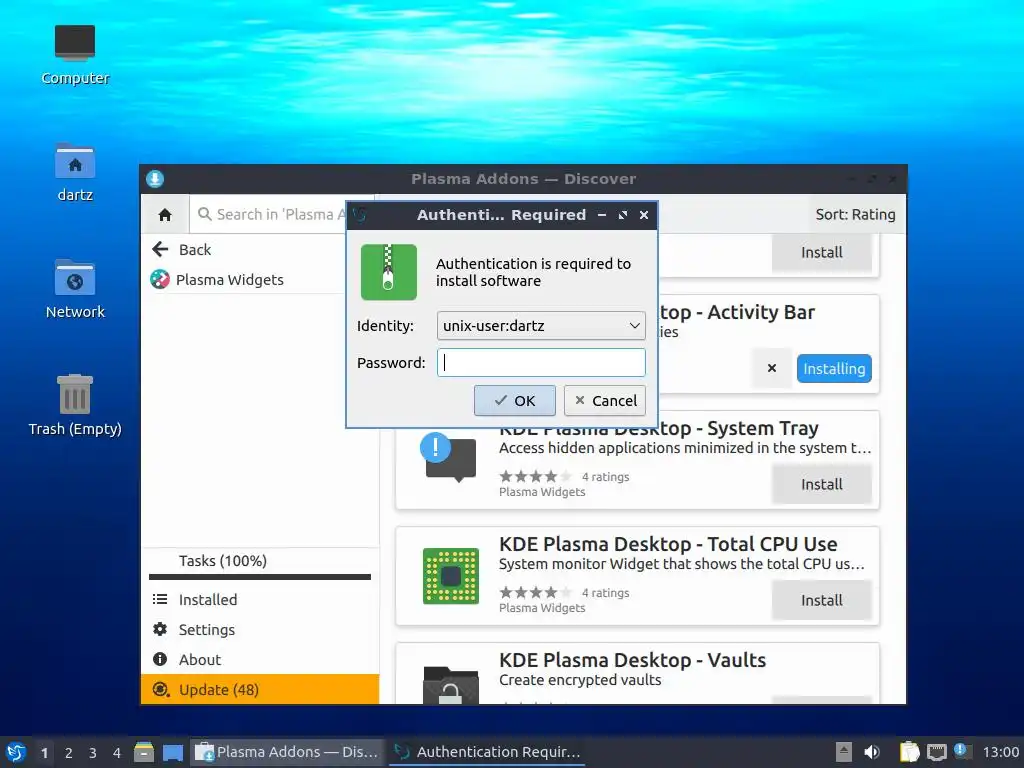Open the Network desktop icon

[74, 289]
